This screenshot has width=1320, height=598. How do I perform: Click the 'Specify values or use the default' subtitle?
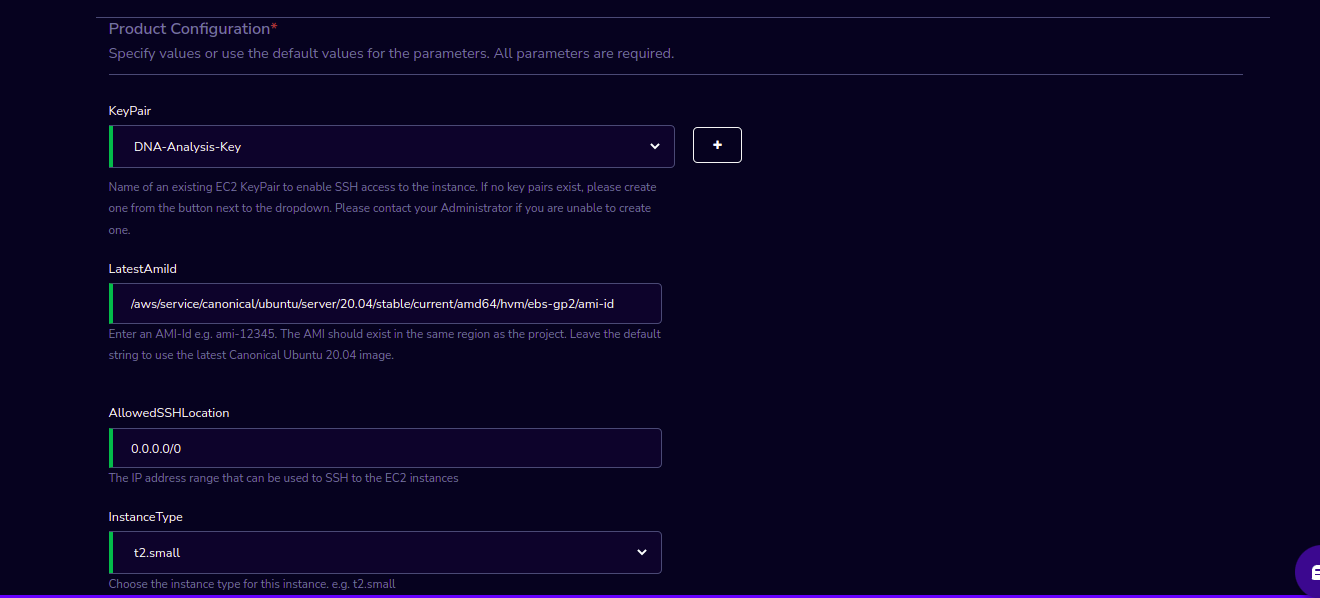click(391, 53)
